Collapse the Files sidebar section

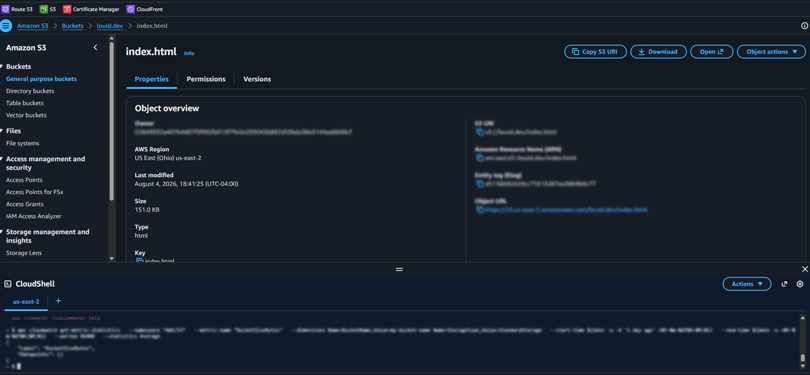click(2, 131)
